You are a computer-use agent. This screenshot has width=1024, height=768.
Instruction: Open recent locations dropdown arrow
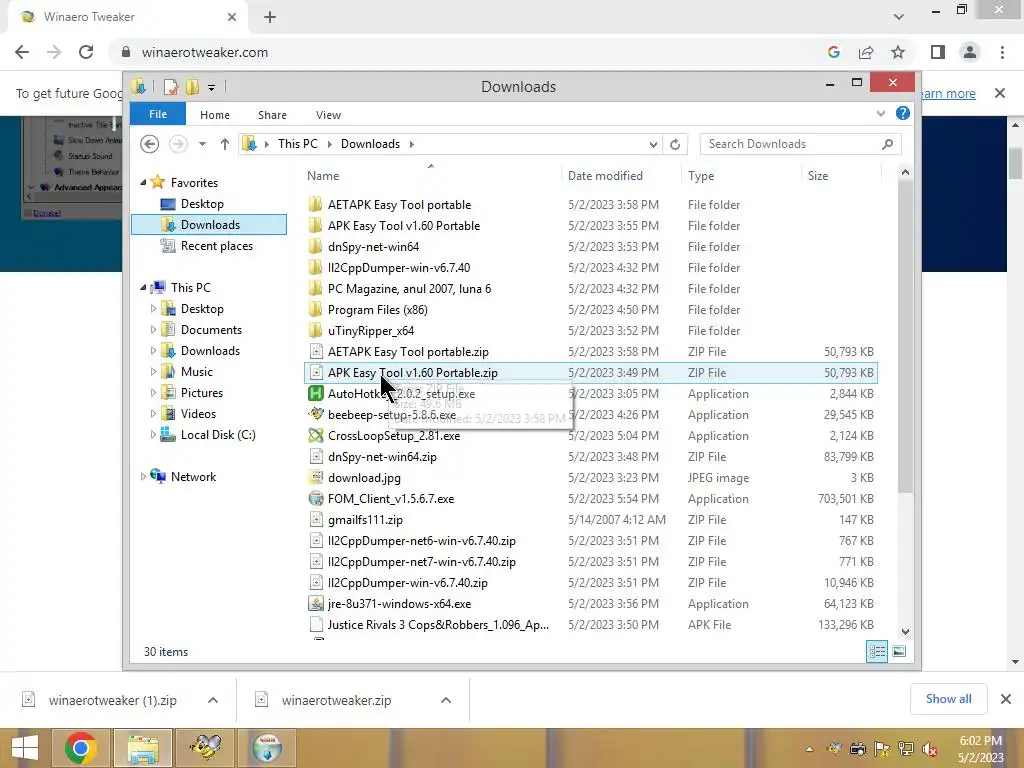click(x=202, y=144)
